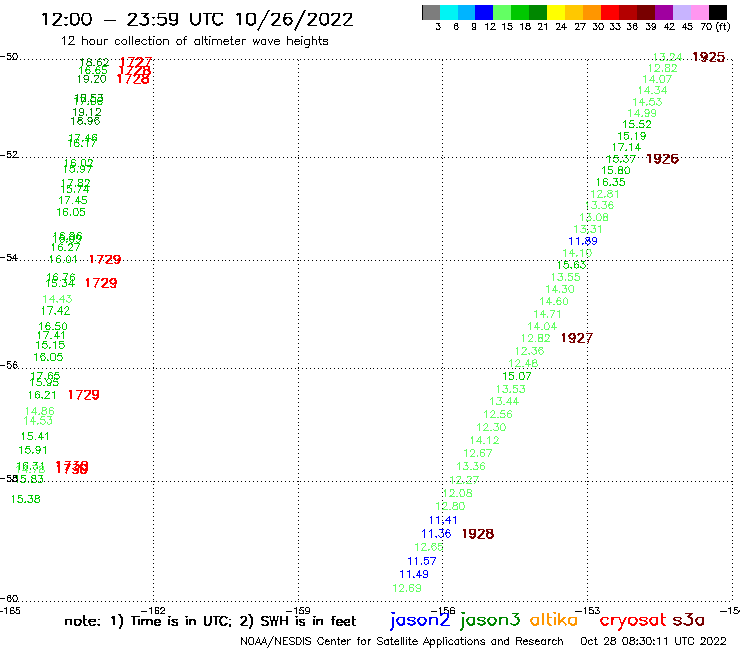The width and height of the screenshot is (740, 650).
Task: Select the orange 30 ft color swatch
Action: pyautogui.click(x=592, y=12)
